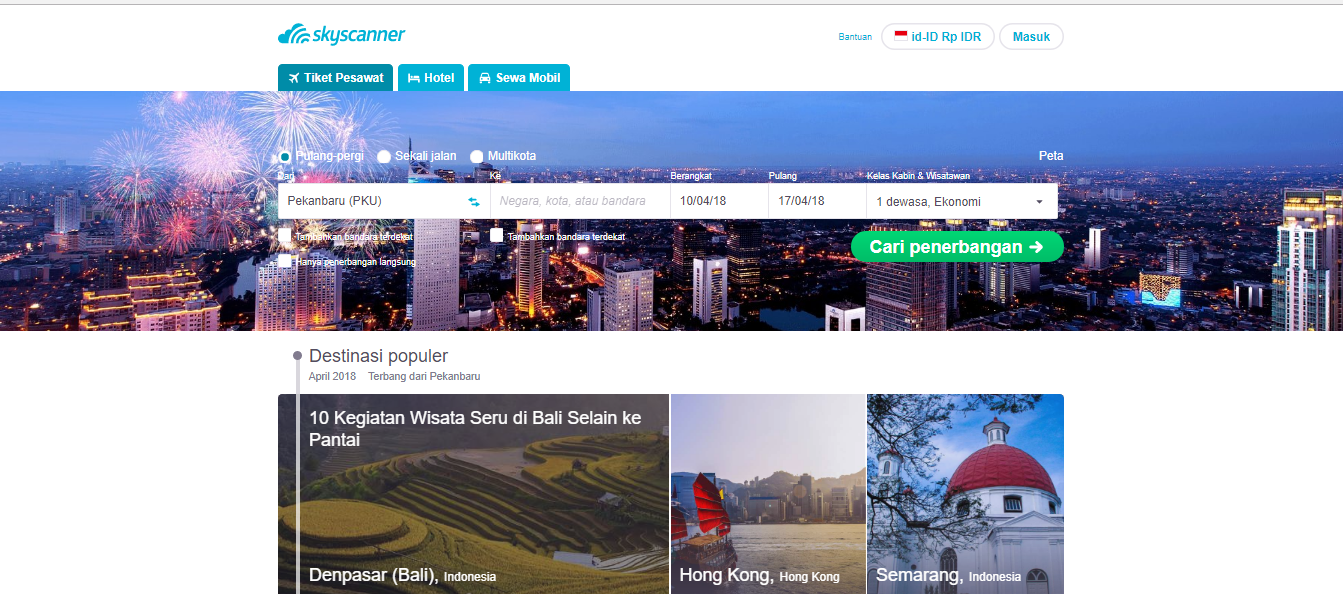Expand the Kelas Kabin & Wisatawan dropdown
Image resolution: width=1343 pixels, height=594 pixels.
[x=962, y=201]
